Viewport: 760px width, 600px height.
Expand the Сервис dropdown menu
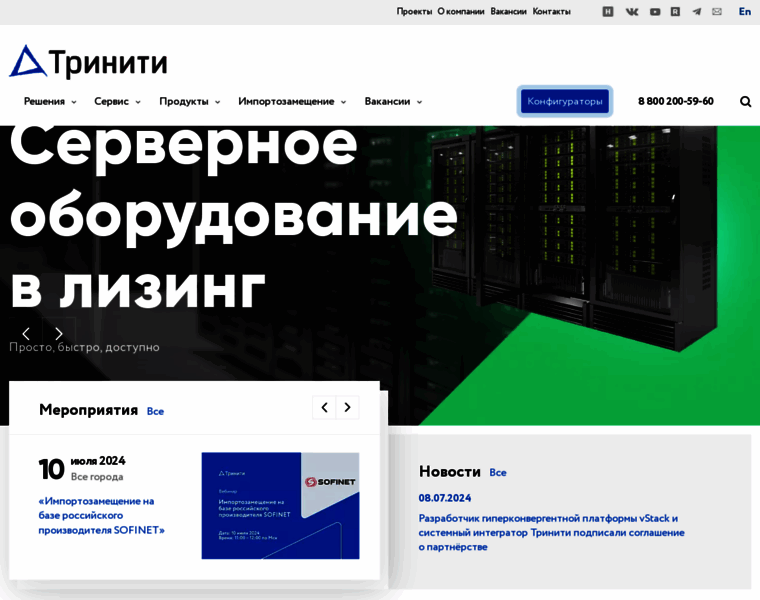pyautogui.click(x=117, y=101)
